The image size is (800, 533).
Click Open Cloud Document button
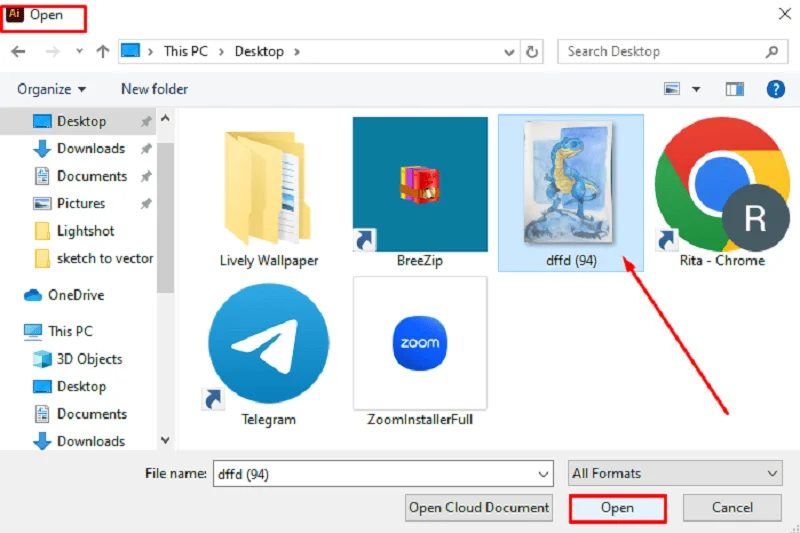479,508
